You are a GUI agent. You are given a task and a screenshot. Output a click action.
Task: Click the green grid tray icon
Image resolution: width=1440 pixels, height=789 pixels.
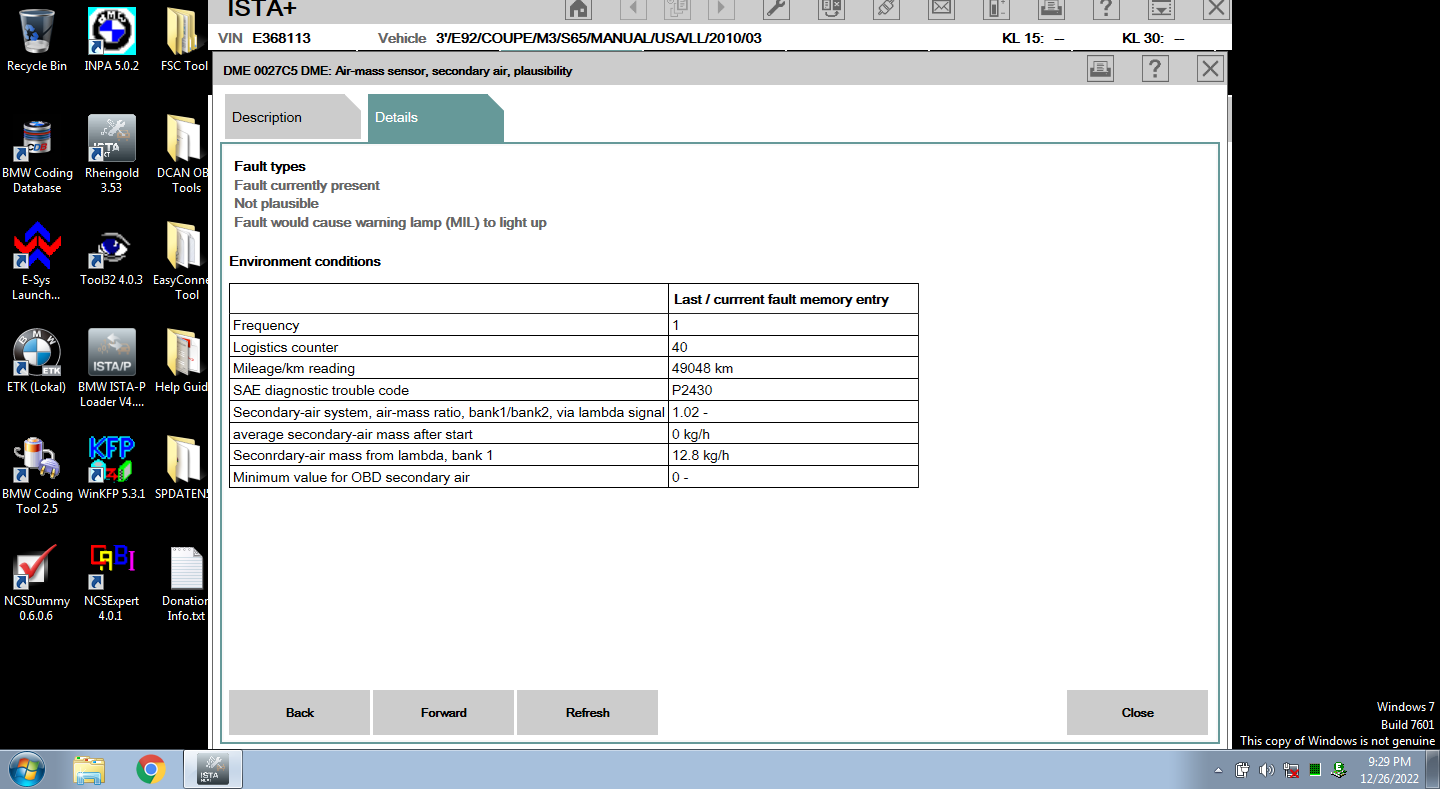tap(1315, 770)
